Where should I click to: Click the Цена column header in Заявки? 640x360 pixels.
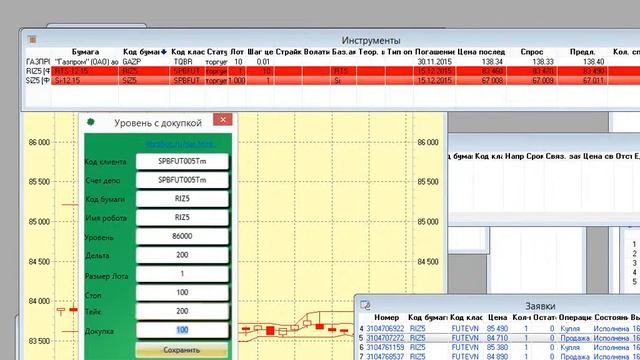(497, 317)
